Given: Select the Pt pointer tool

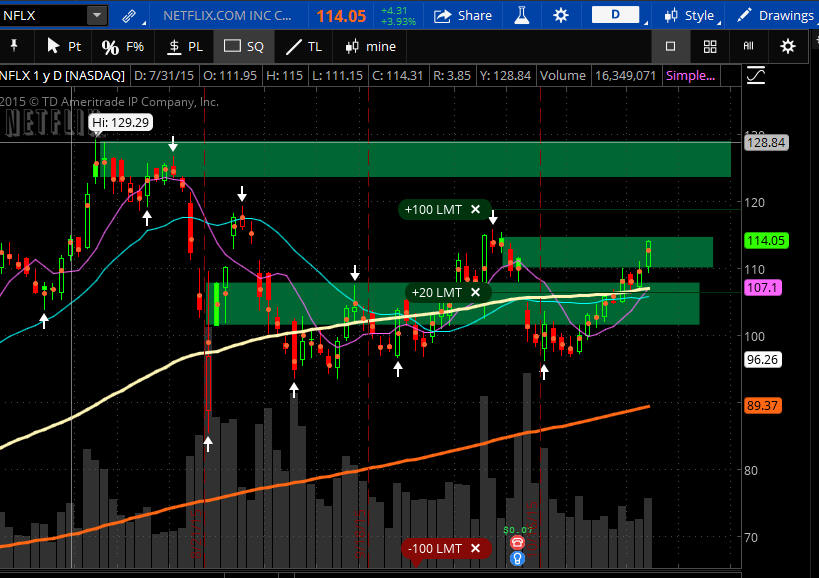Looking at the screenshot, I should 65,46.
